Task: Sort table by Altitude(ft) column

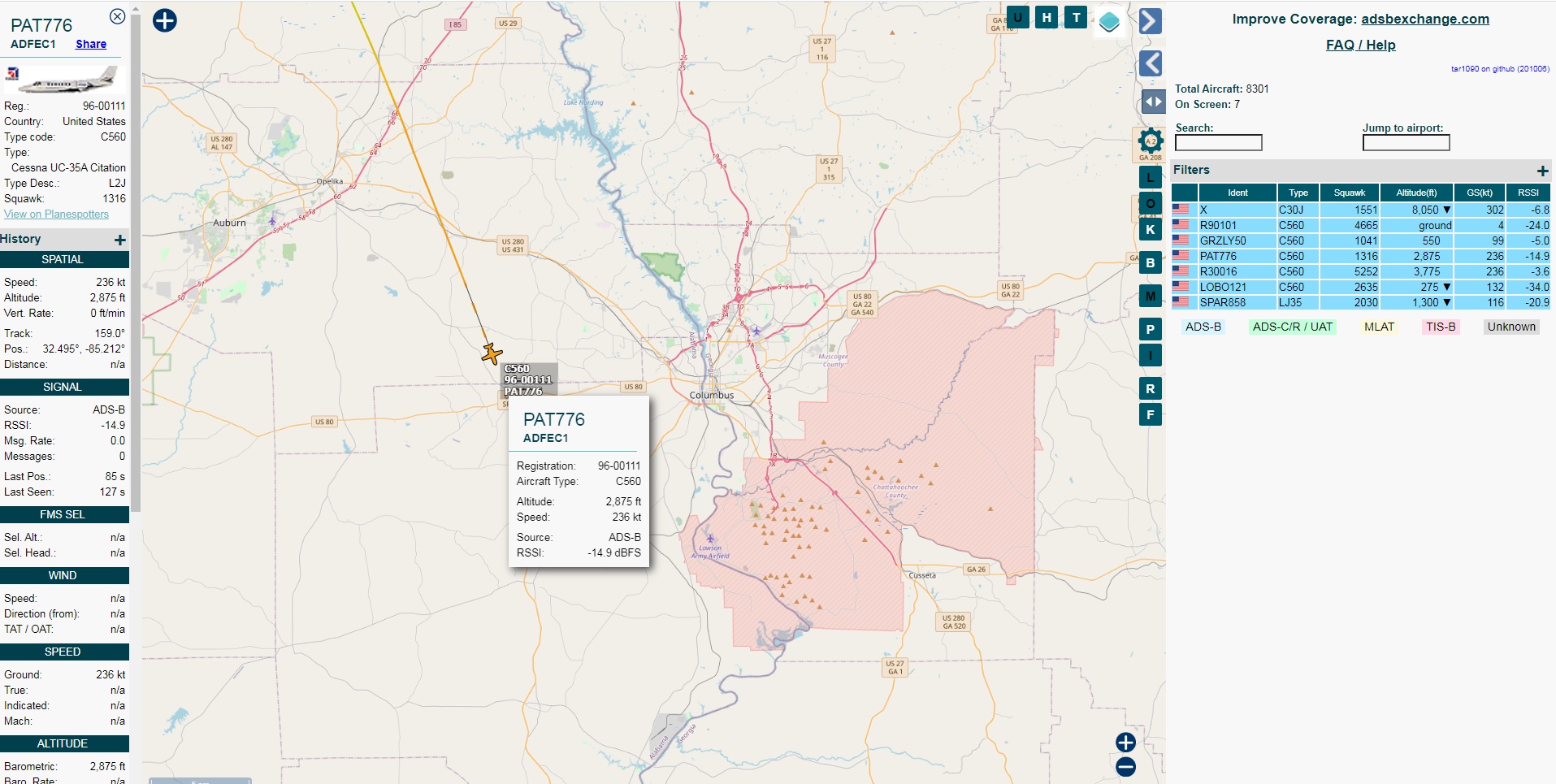Action: (x=1416, y=193)
